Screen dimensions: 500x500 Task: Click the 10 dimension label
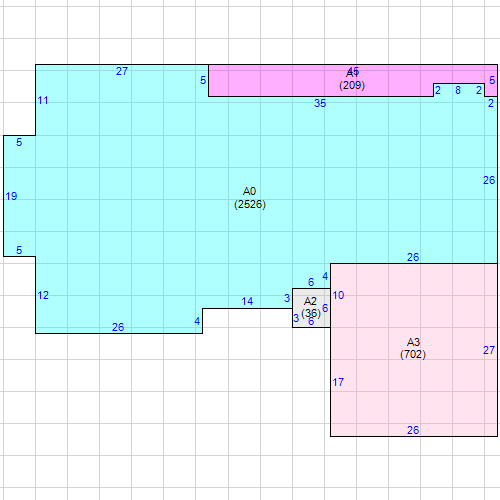click(338, 295)
